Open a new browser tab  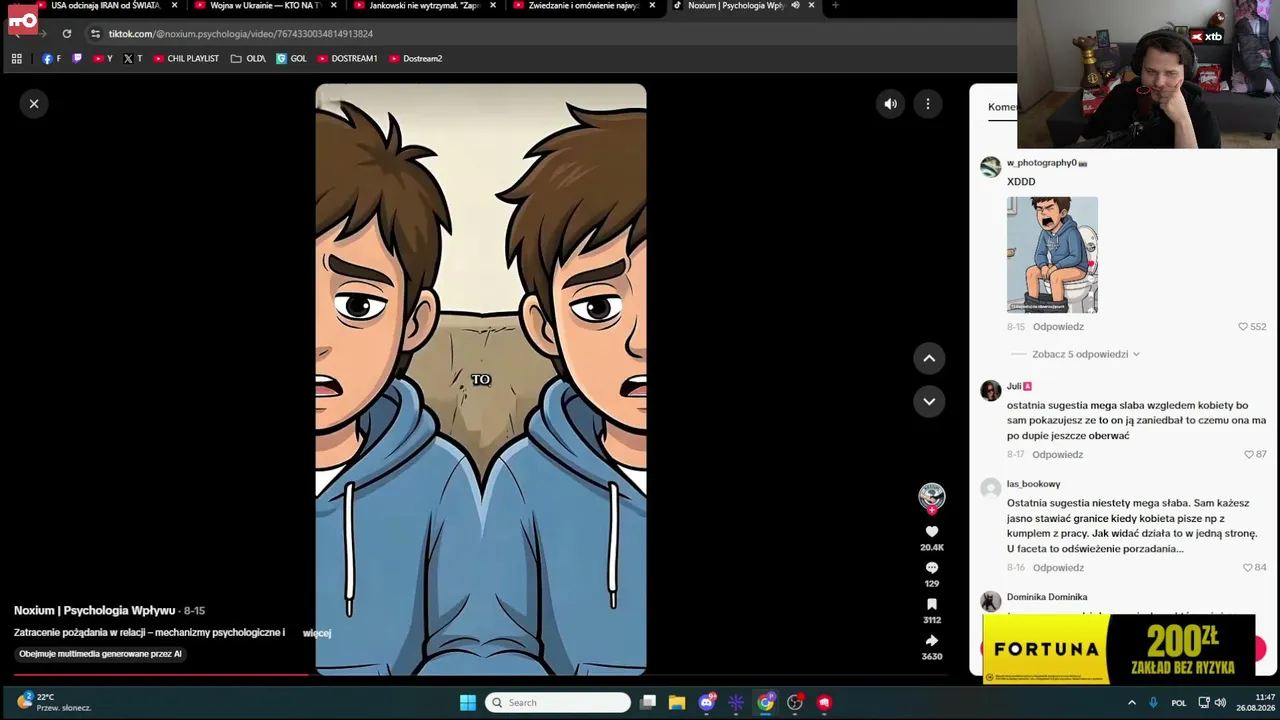coord(835,6)
